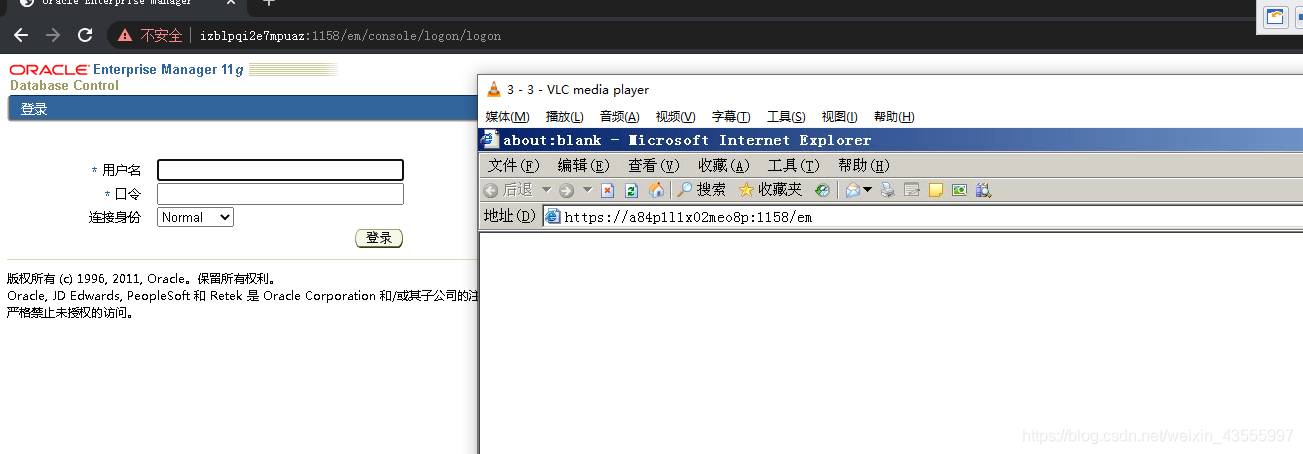Open Internet Explorer 文件(F) menu
This screenshot has width=1303, height=454.
[514, 165]
